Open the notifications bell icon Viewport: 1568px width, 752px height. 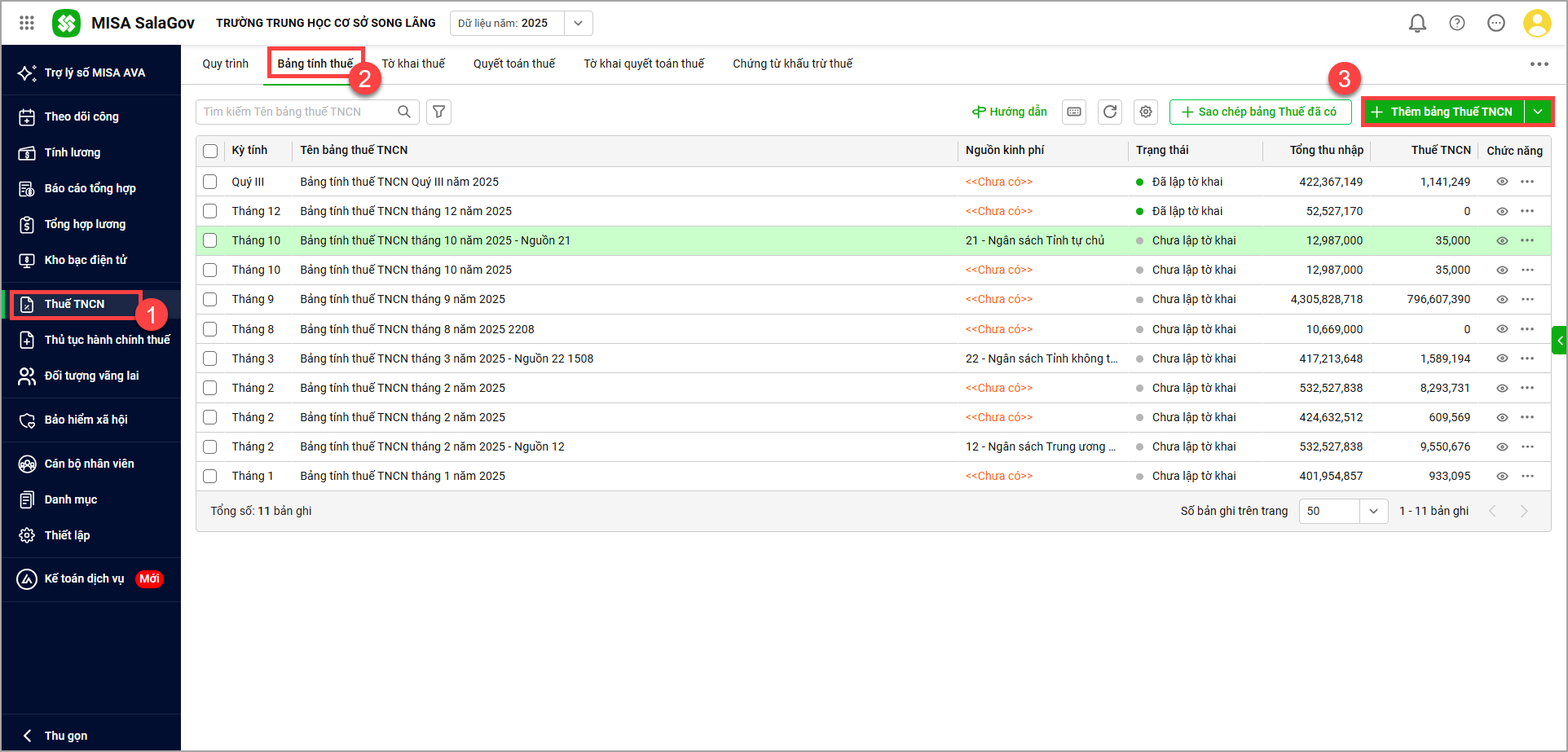click(1417, 23)
